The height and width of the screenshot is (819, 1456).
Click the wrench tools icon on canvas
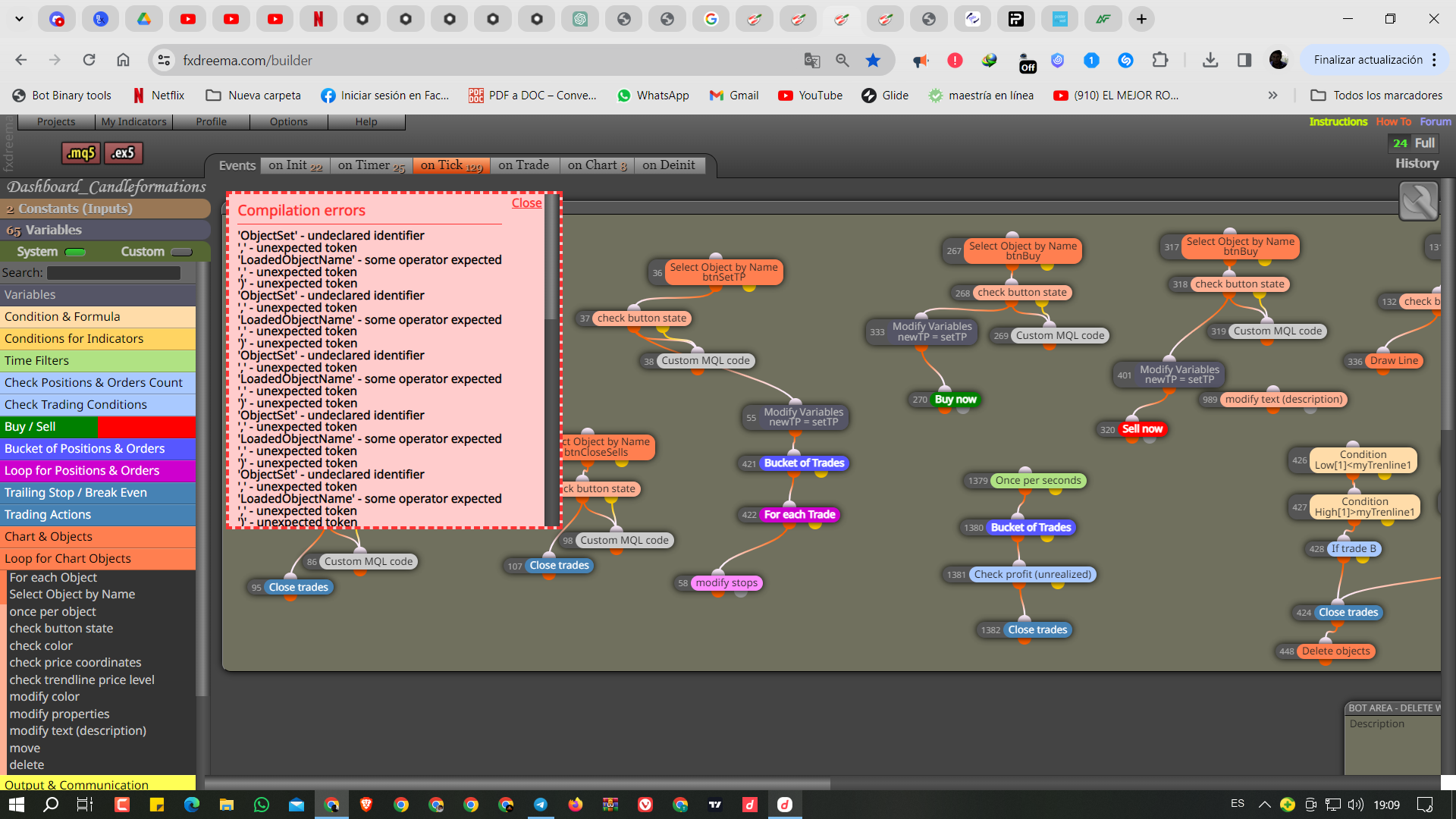pos(1418,202)
